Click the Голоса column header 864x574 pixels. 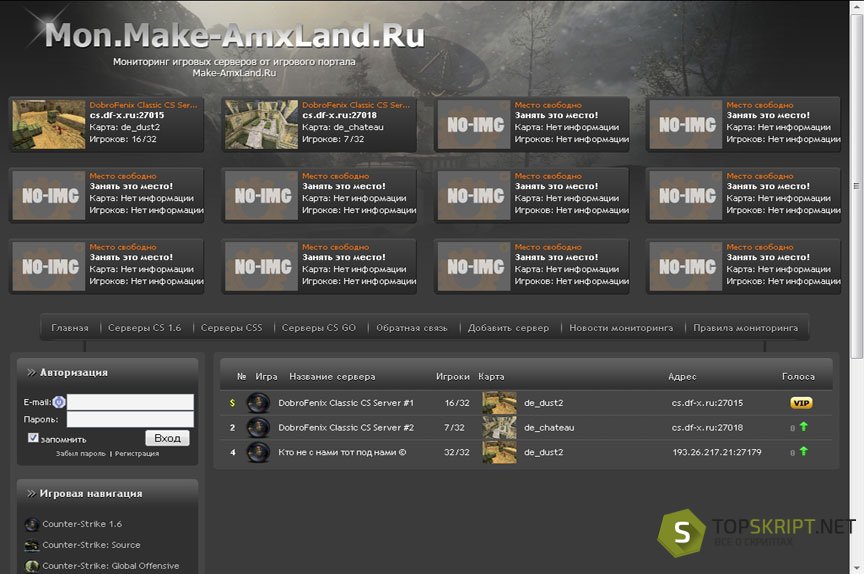pos(798,377)
